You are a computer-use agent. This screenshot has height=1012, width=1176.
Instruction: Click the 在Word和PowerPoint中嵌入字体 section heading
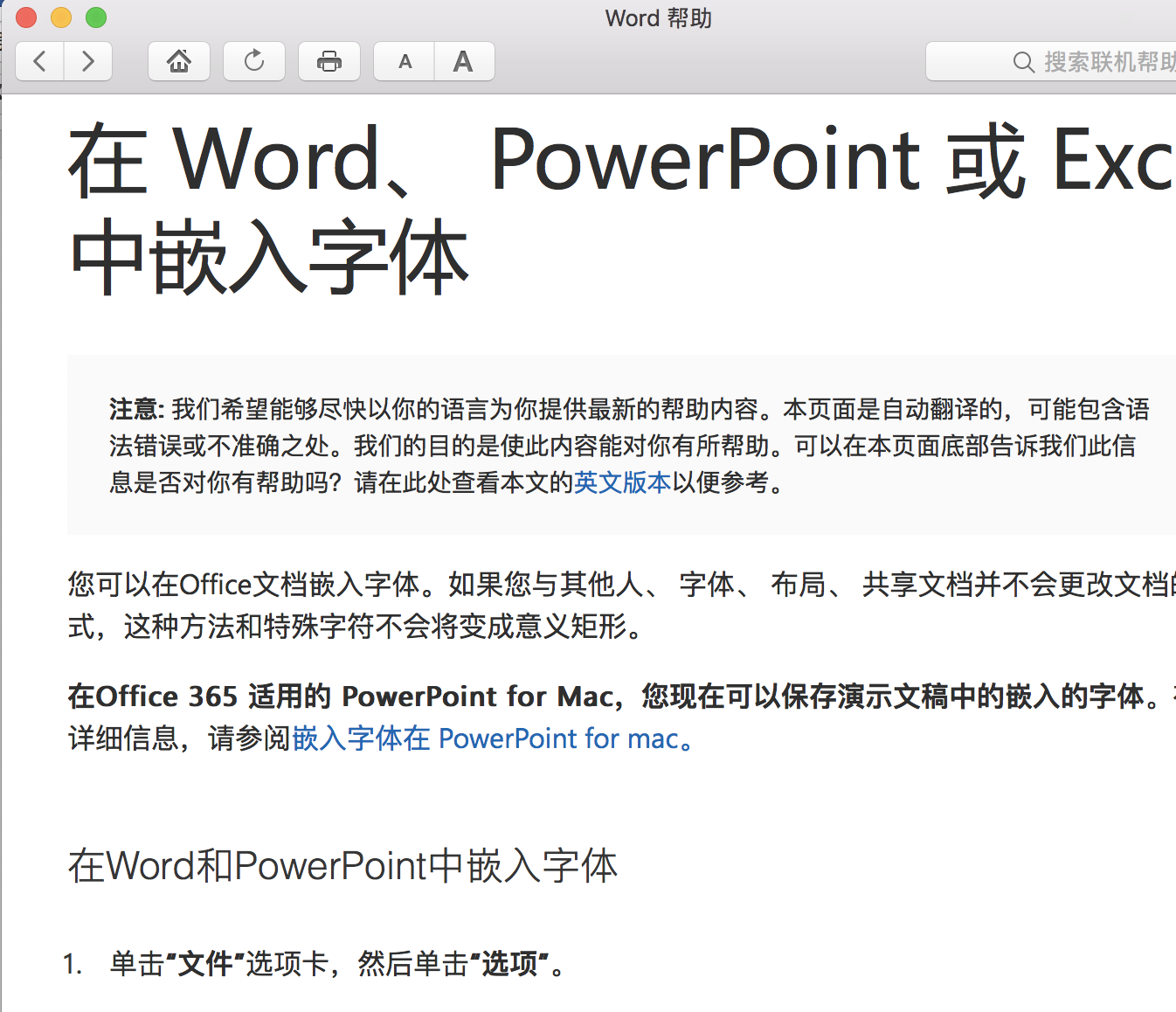click(342, 866)
